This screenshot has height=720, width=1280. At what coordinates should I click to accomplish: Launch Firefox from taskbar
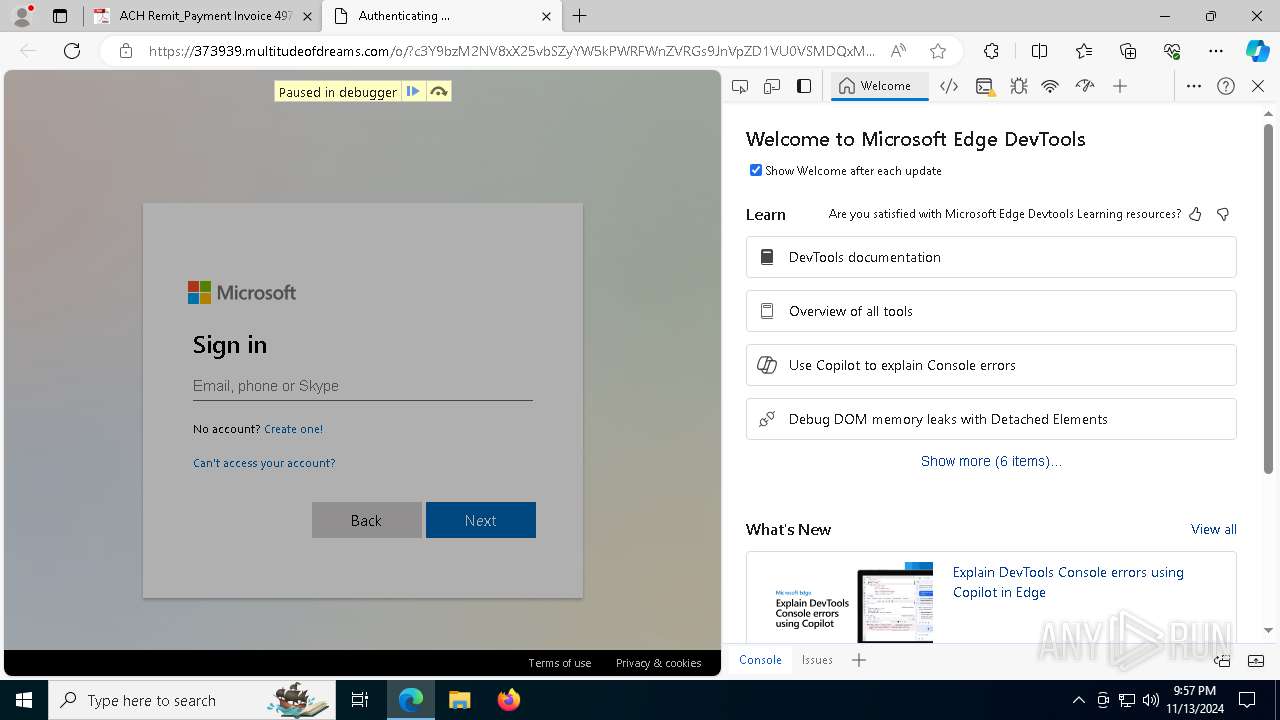click(x=508, y=700)
